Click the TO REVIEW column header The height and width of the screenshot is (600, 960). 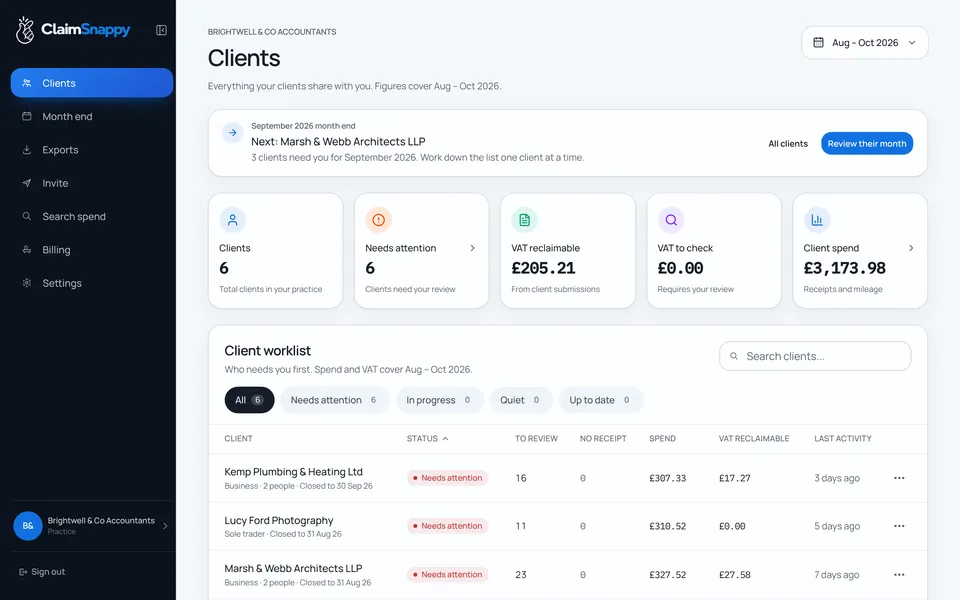click(536, 438)
